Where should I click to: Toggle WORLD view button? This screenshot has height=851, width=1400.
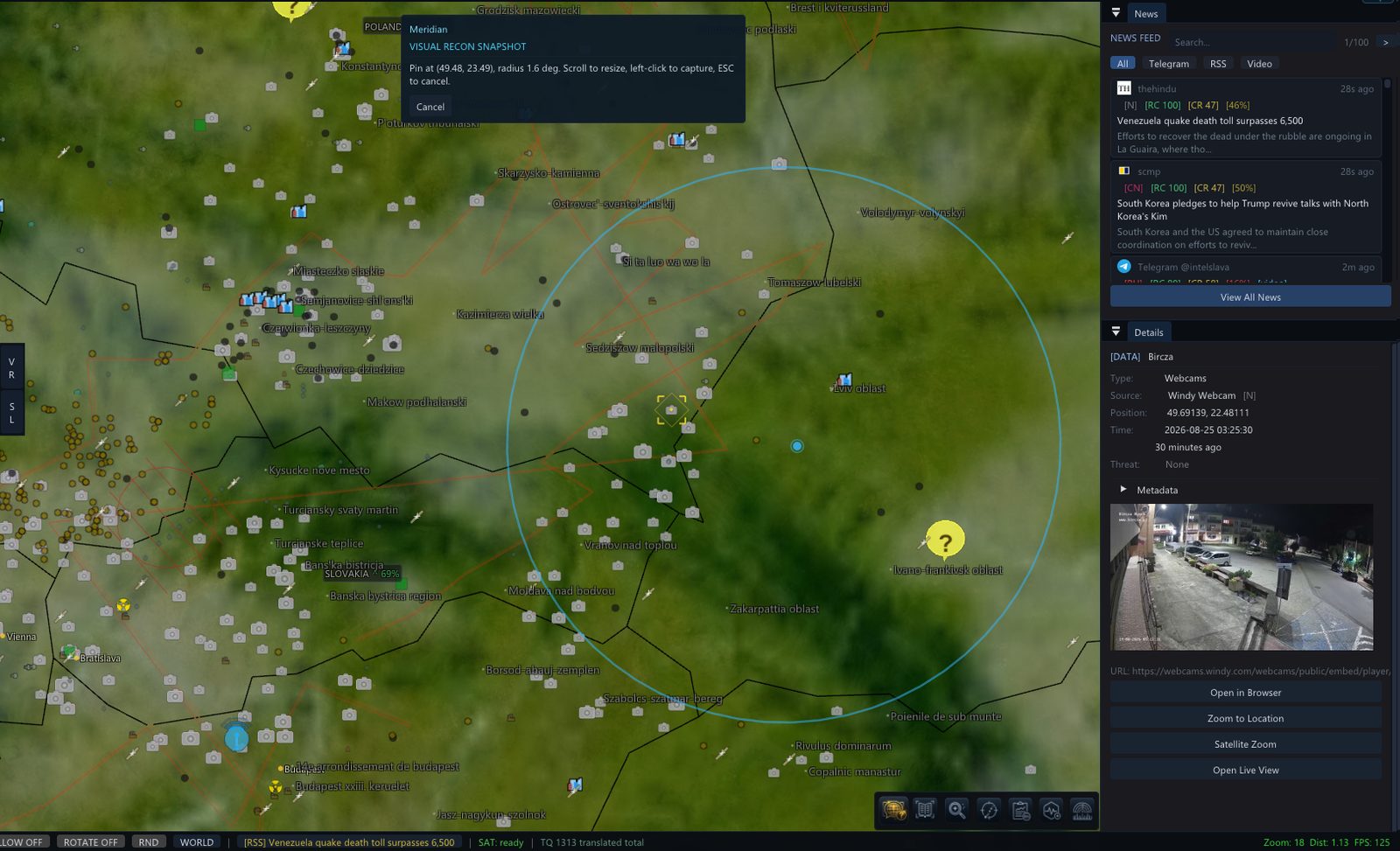point(197,842)
